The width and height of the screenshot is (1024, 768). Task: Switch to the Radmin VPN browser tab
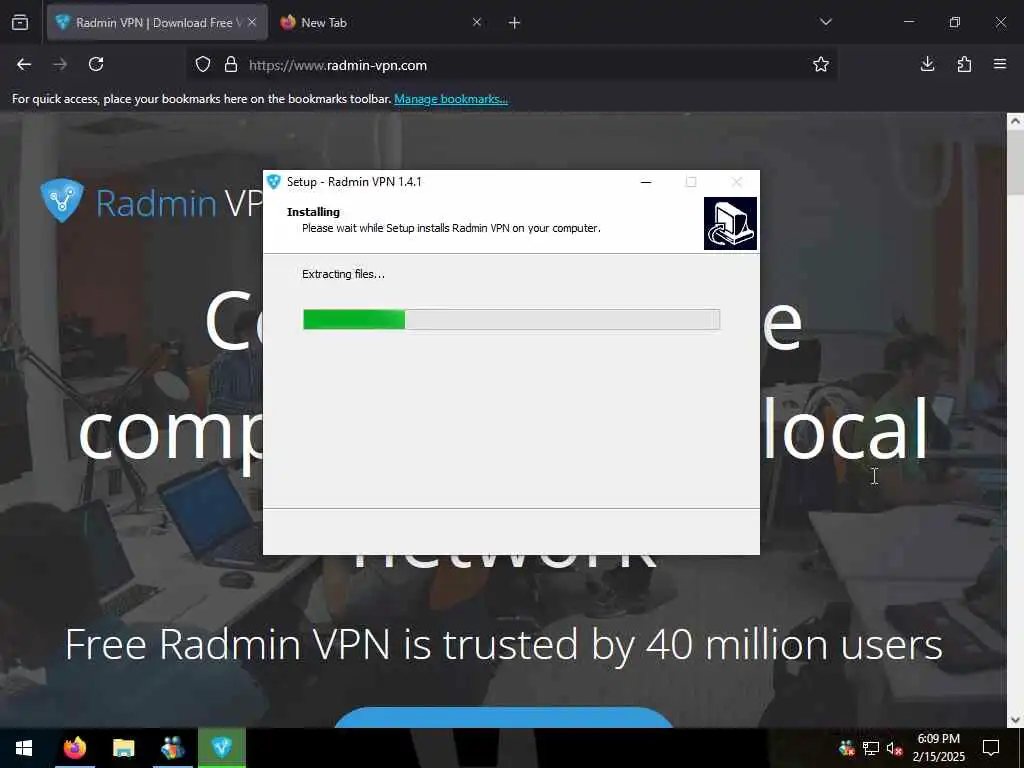click(157, 23)
